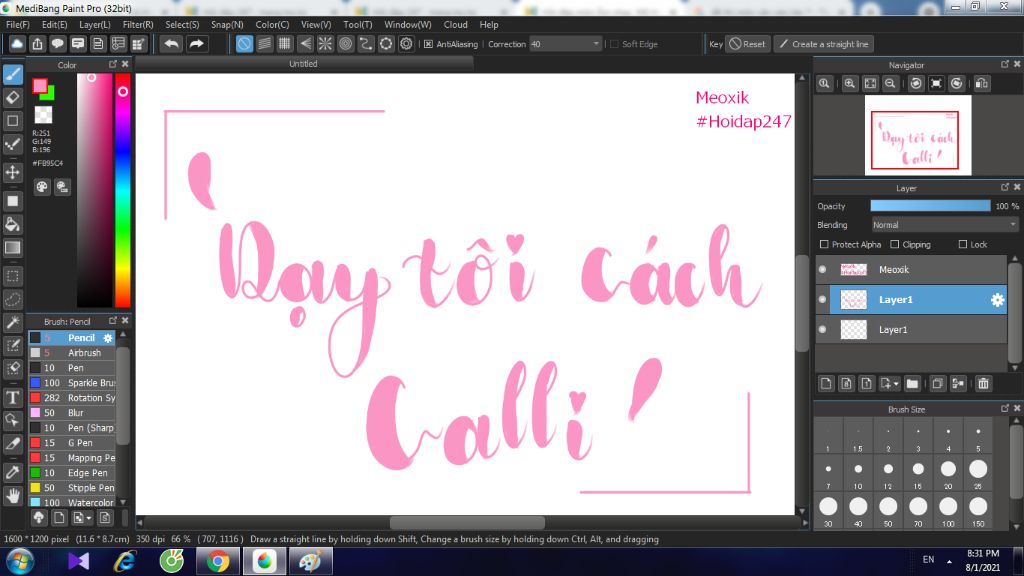Select the Airbrush brush

pyautogui.click(x=72, y=353)
